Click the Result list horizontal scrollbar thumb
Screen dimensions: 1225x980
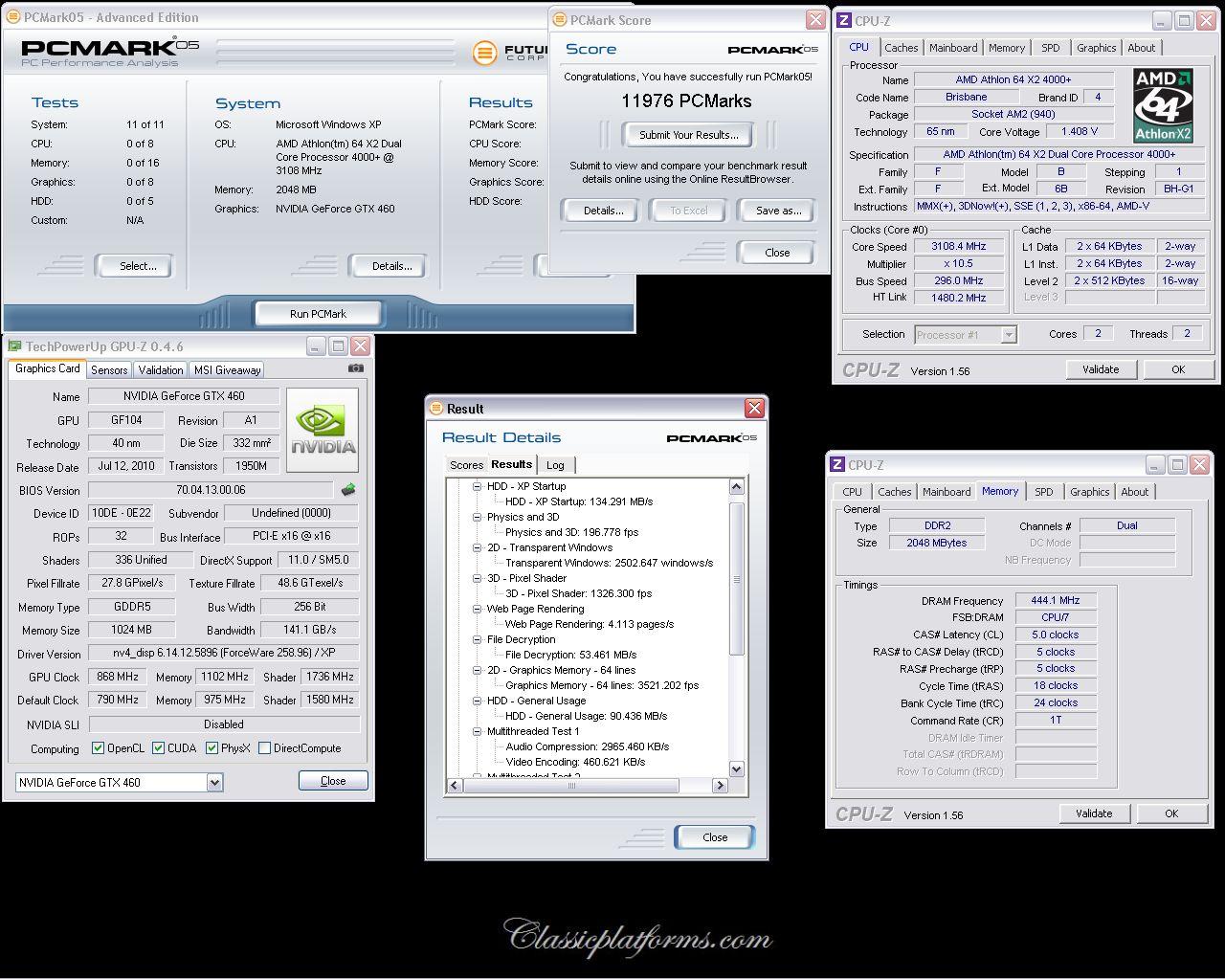(571, 786)
